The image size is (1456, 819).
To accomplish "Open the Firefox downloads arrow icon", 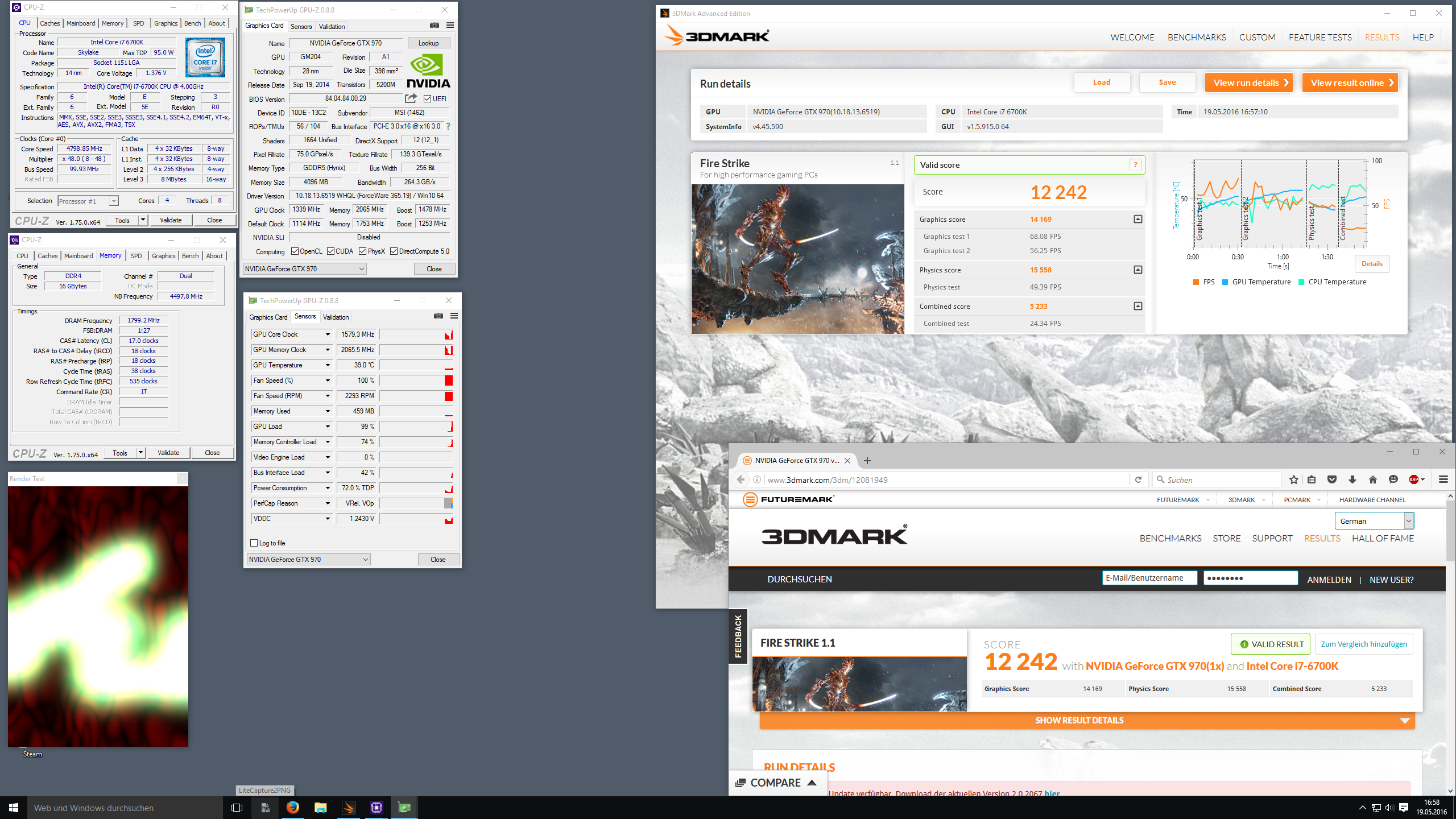I will click(x=1352, y=479).
